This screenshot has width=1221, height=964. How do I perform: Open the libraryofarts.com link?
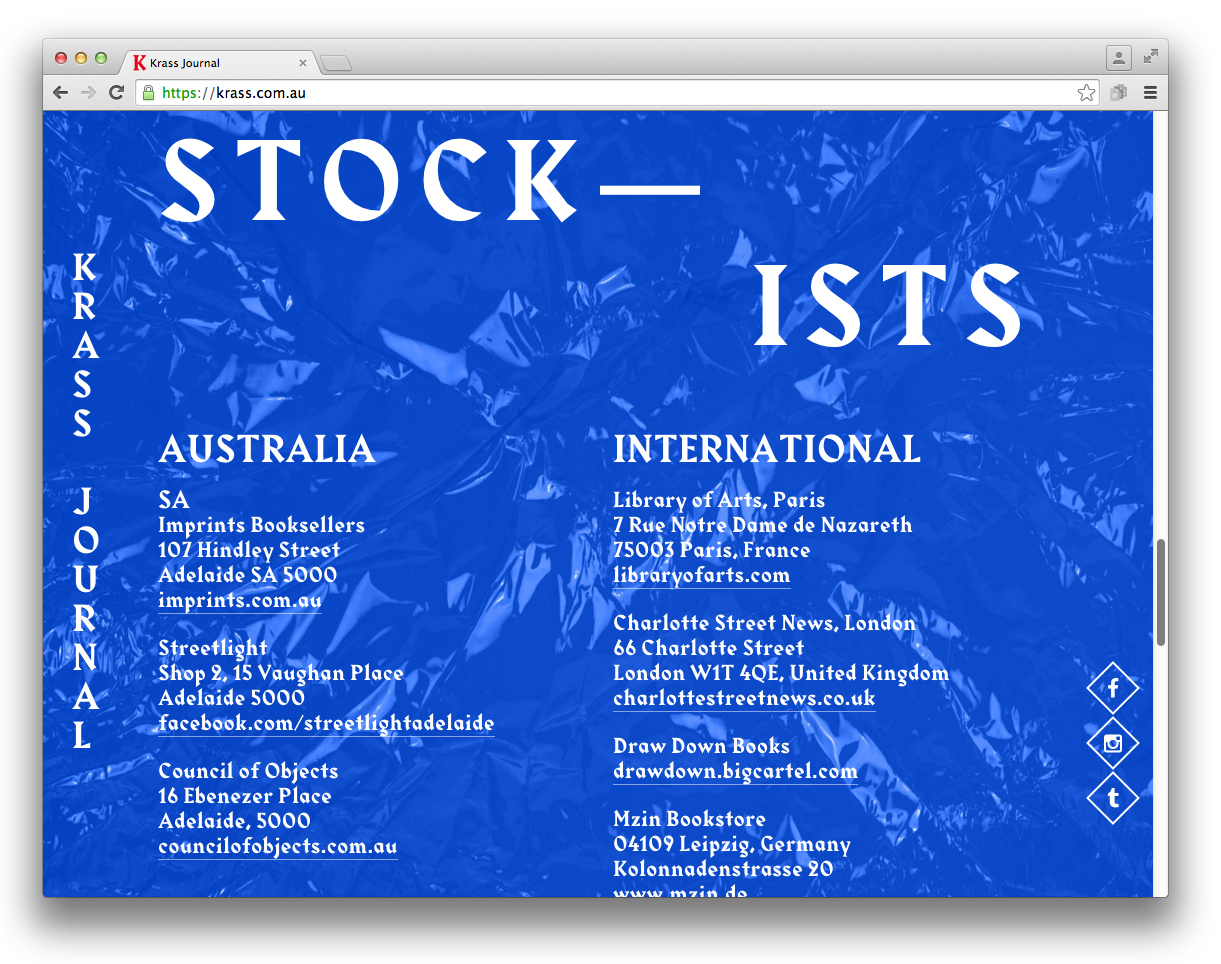(x=701, y=575)
